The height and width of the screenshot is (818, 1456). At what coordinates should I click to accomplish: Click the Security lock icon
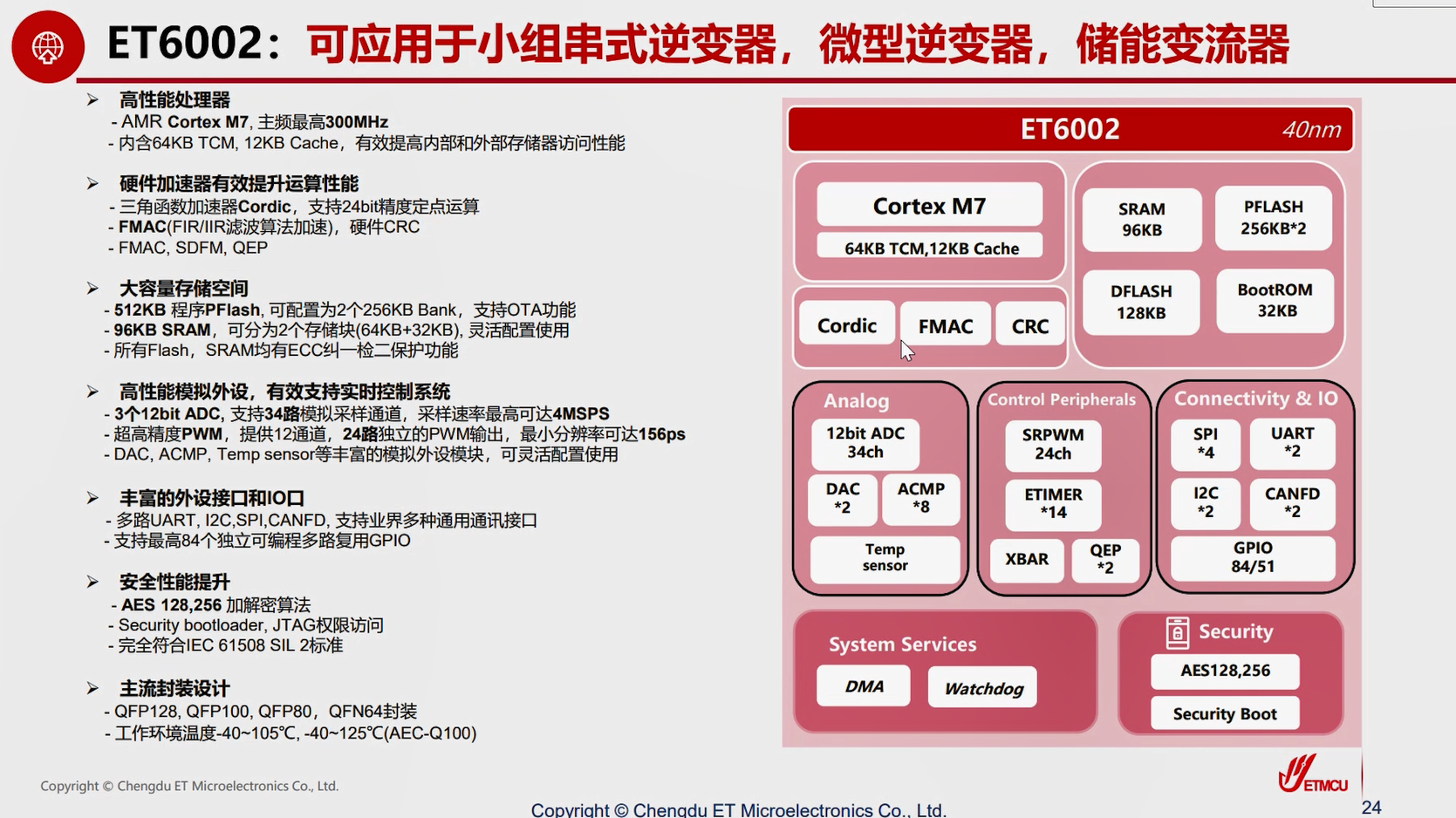coord(1177,632)
